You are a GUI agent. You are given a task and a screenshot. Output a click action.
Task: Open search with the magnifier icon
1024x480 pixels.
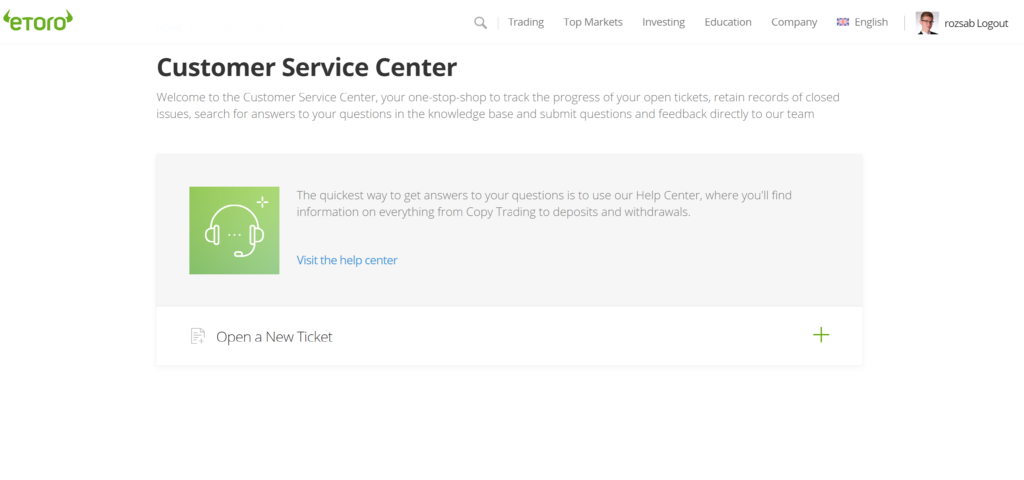(x=480, y=22)
